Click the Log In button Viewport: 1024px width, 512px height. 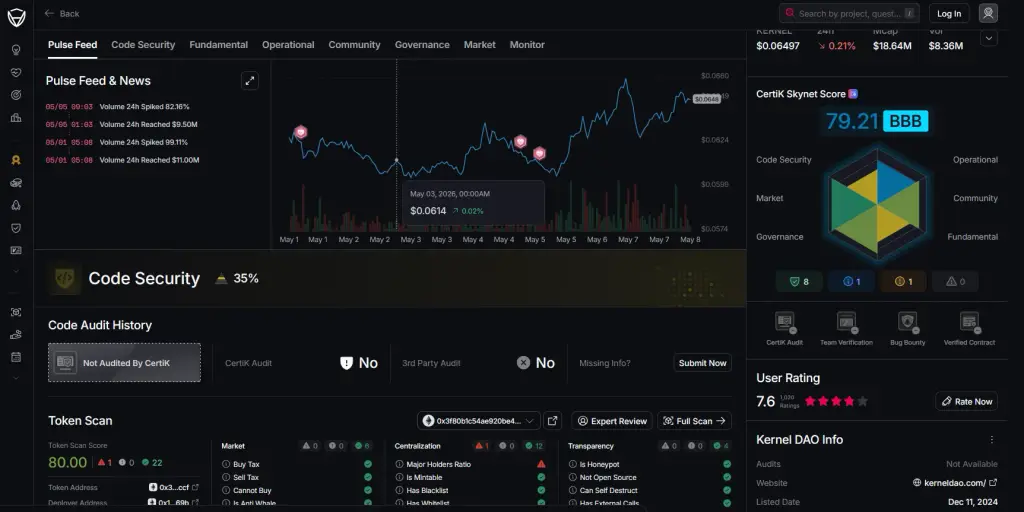pyautogui.click(x=949, y=13)
